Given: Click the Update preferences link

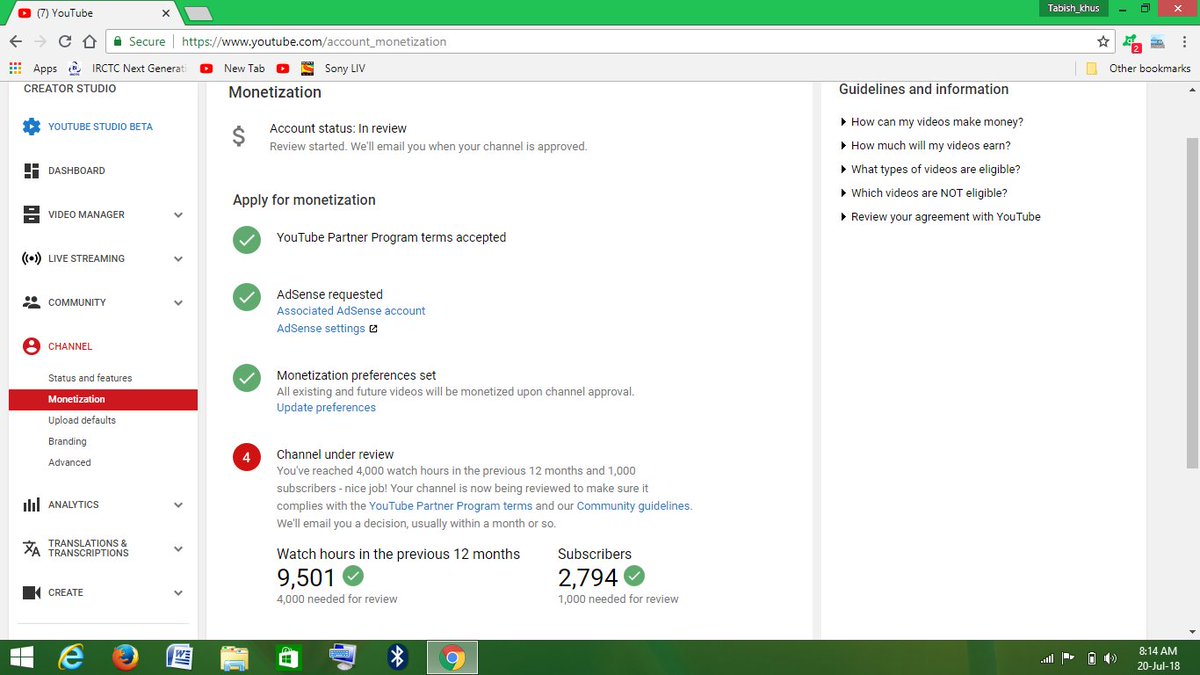Looking at the screenshot, I should pyautogui.click(x=326, y=408).
